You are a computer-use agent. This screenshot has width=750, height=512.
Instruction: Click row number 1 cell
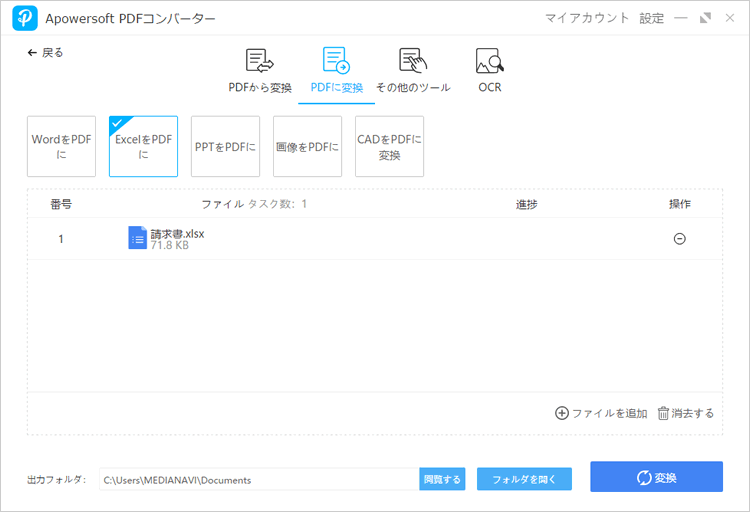click(61, 239)
